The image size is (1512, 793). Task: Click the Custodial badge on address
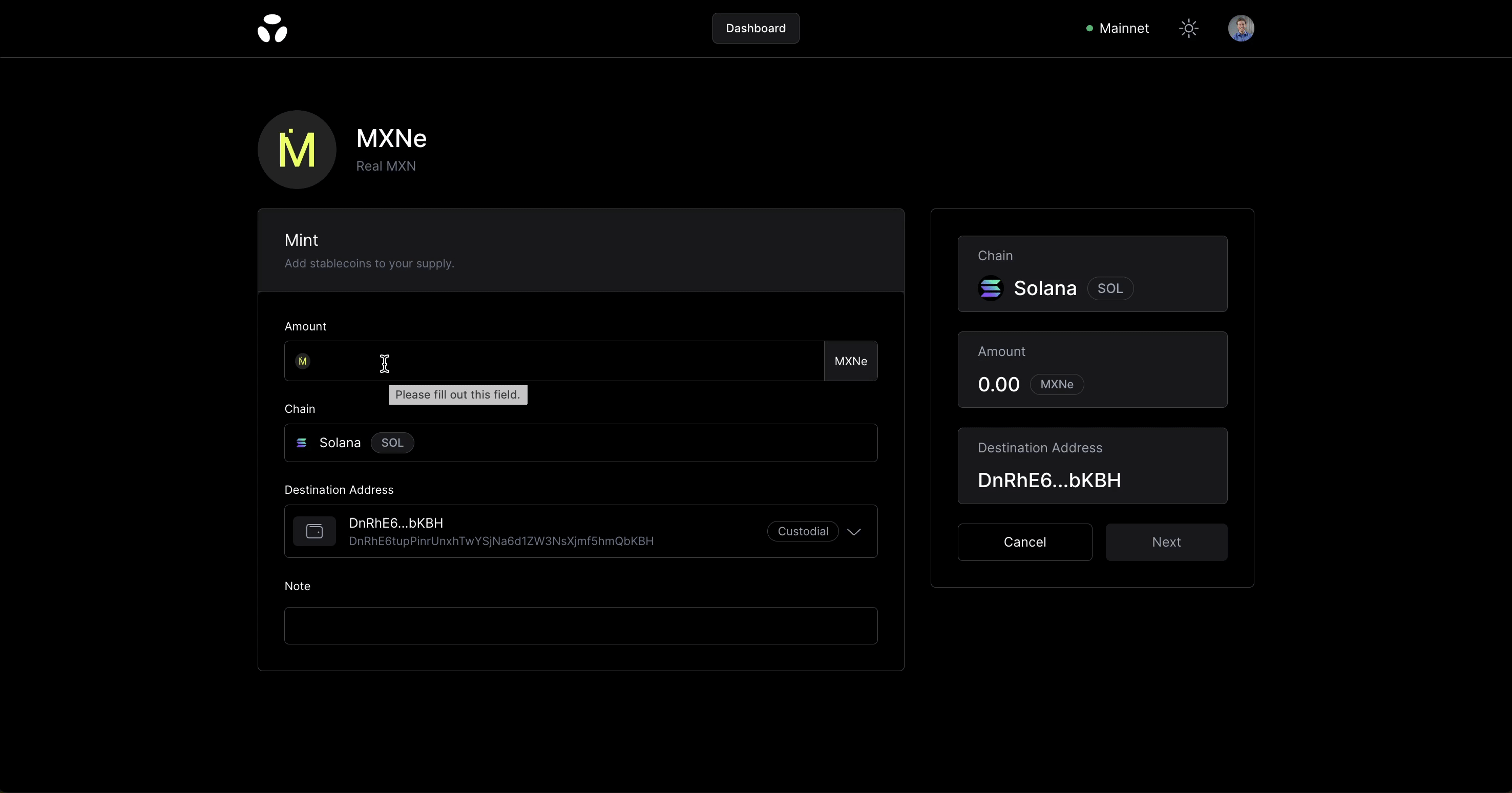point(803,531)
